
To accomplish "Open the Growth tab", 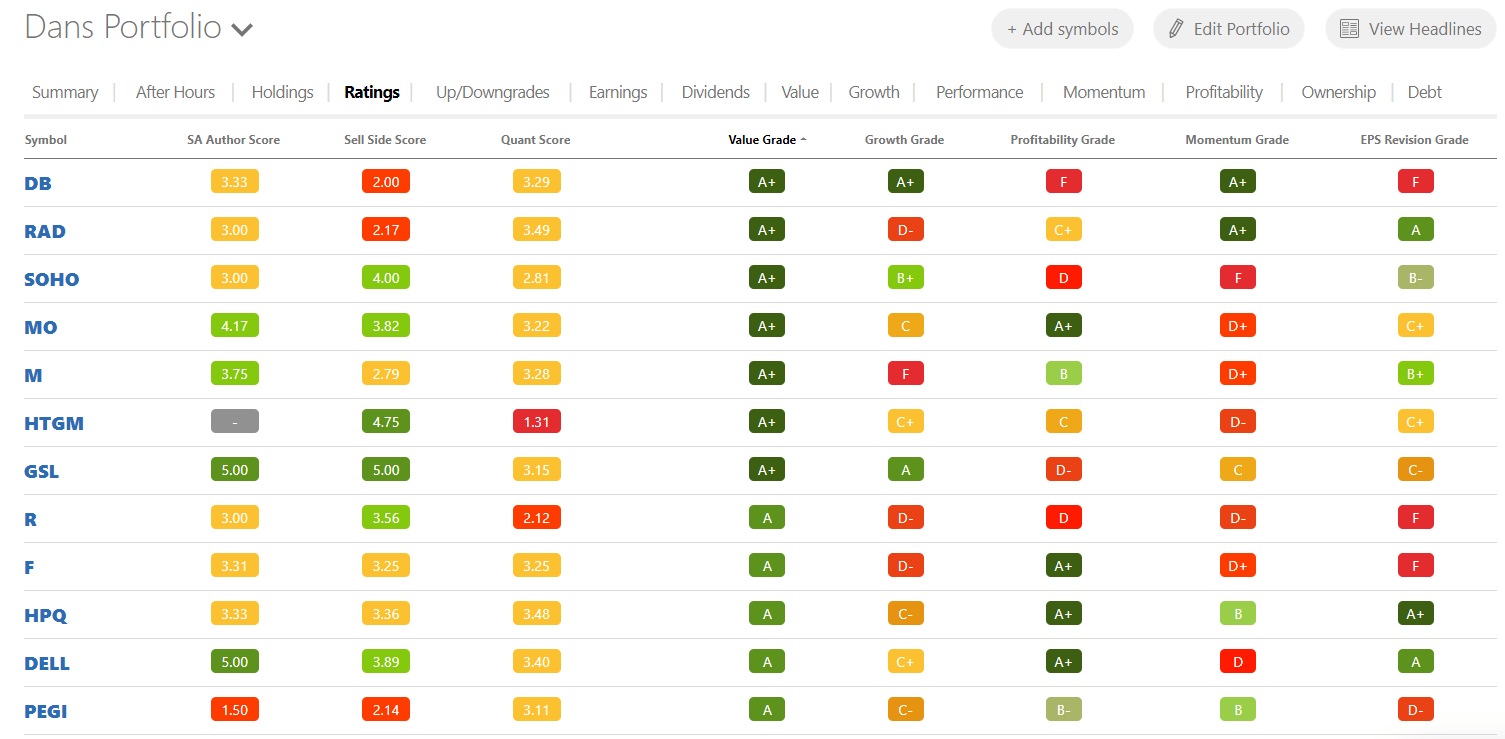I will click(x=874, y=92).
